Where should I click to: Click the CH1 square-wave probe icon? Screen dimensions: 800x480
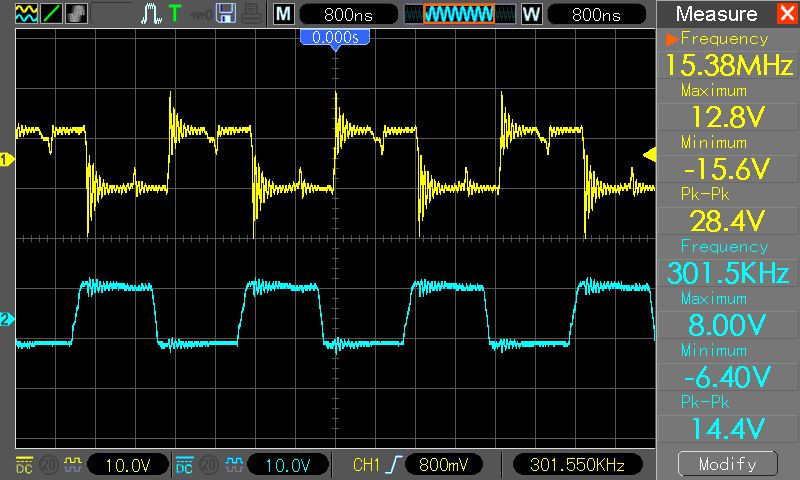point(73,465)
